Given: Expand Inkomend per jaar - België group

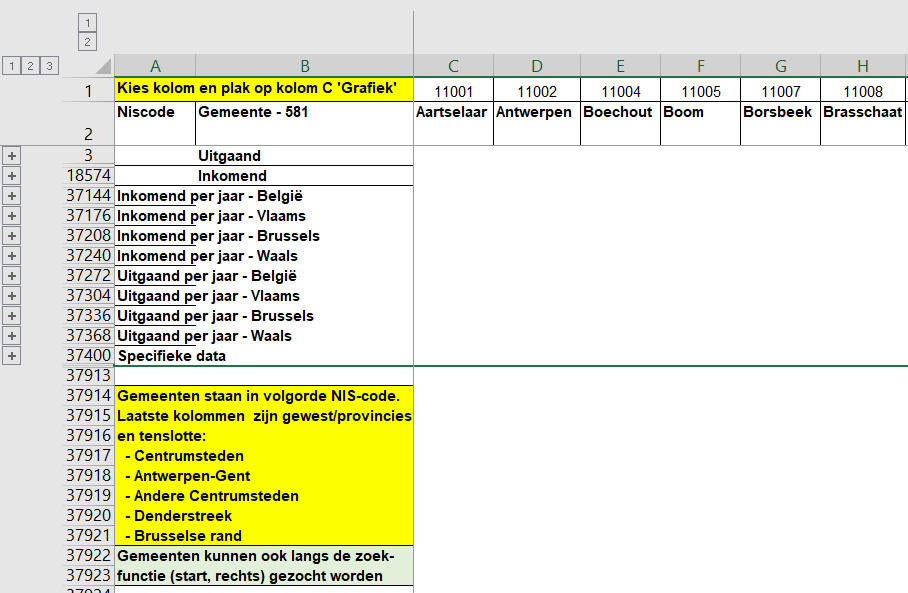Looking at the screenshot, I should pyautogui.click(x=12, y=196).
